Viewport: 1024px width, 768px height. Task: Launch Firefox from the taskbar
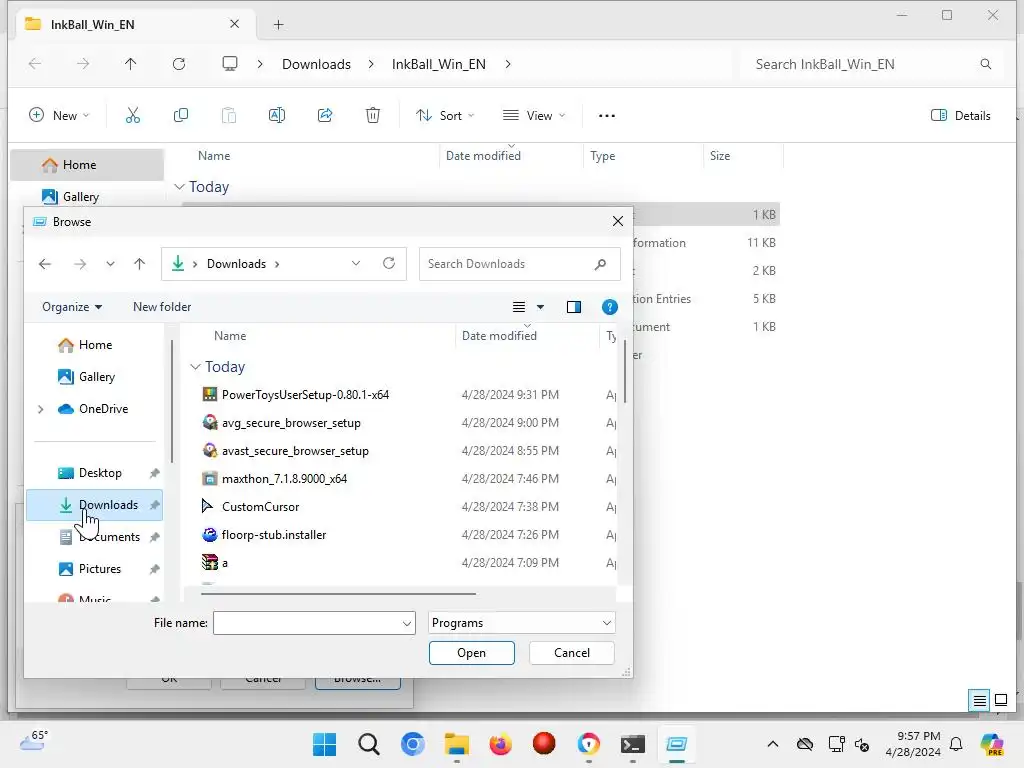click(500, 744)
